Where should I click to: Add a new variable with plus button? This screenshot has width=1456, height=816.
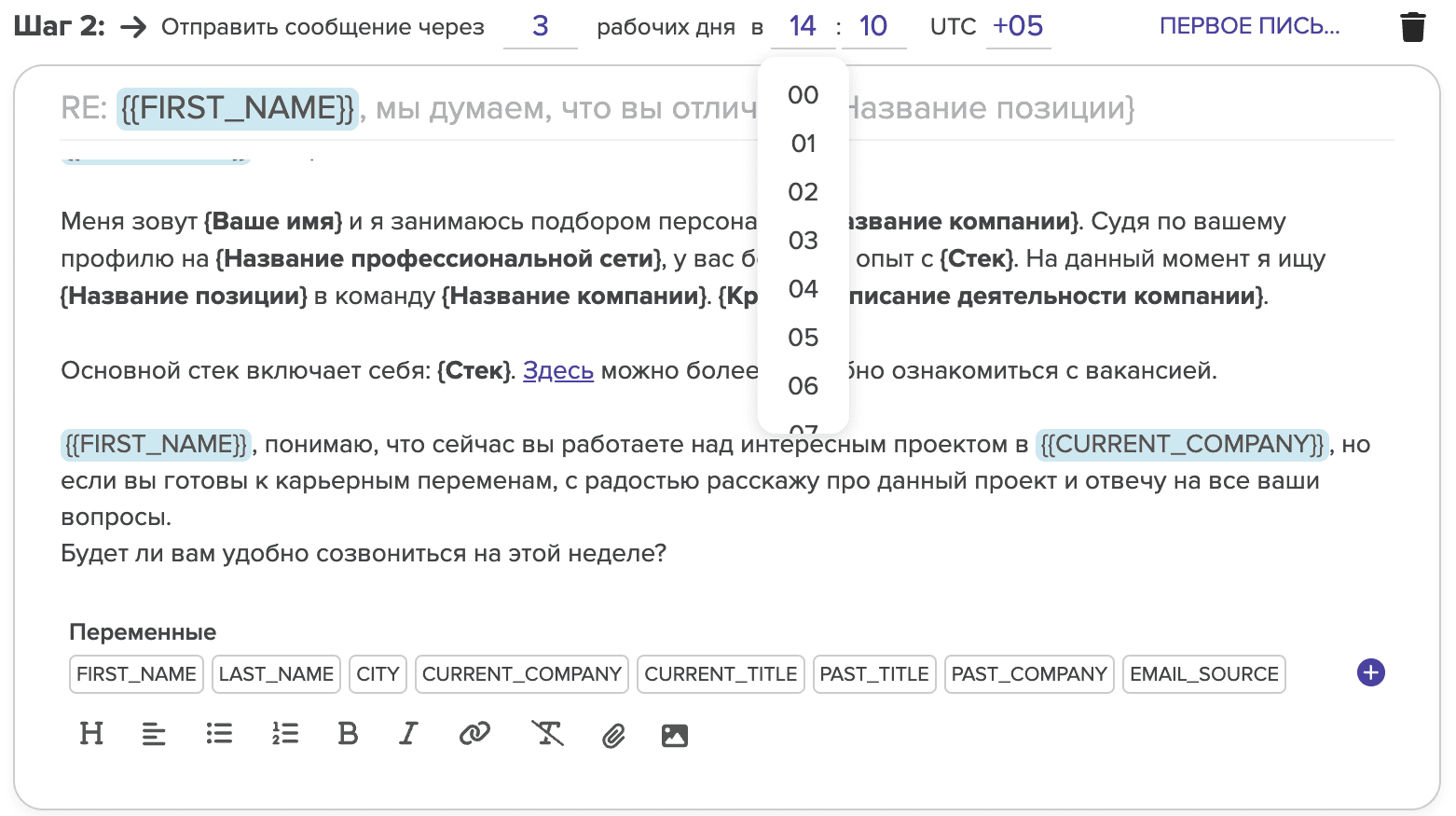click(x=1370, y=672)
